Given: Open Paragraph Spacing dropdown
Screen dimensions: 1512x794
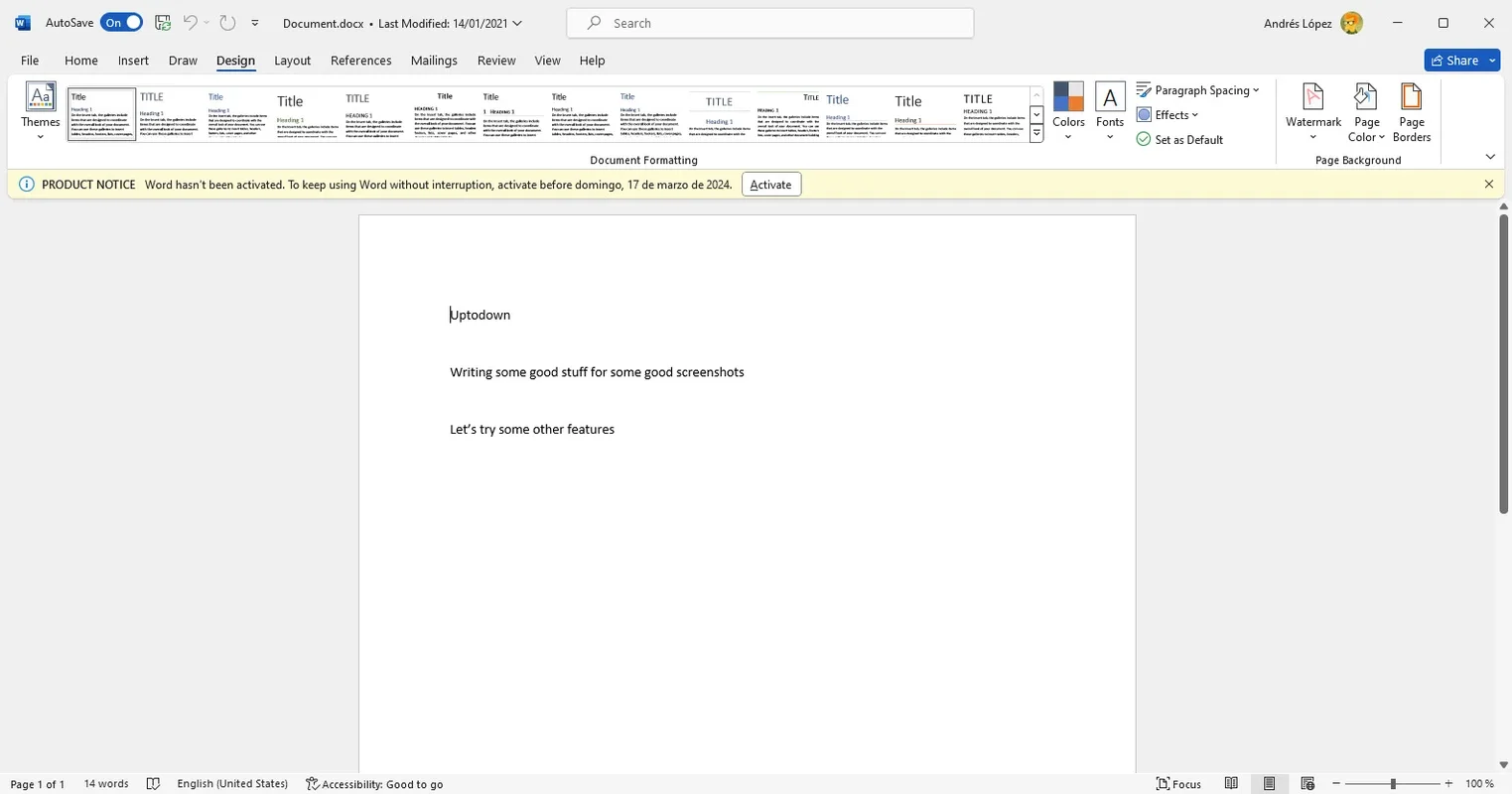Looking at the screenshot, I should 1197,90.
